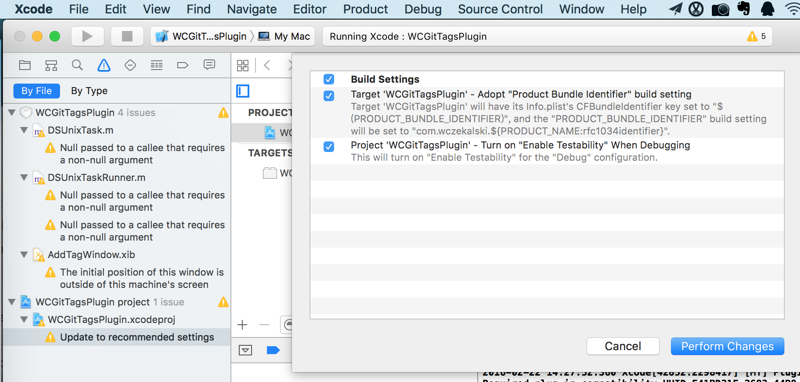This screenshot has height=382, width=800.
Task: Open the Report navigator speech bubble icon
Action: point(209,65)
